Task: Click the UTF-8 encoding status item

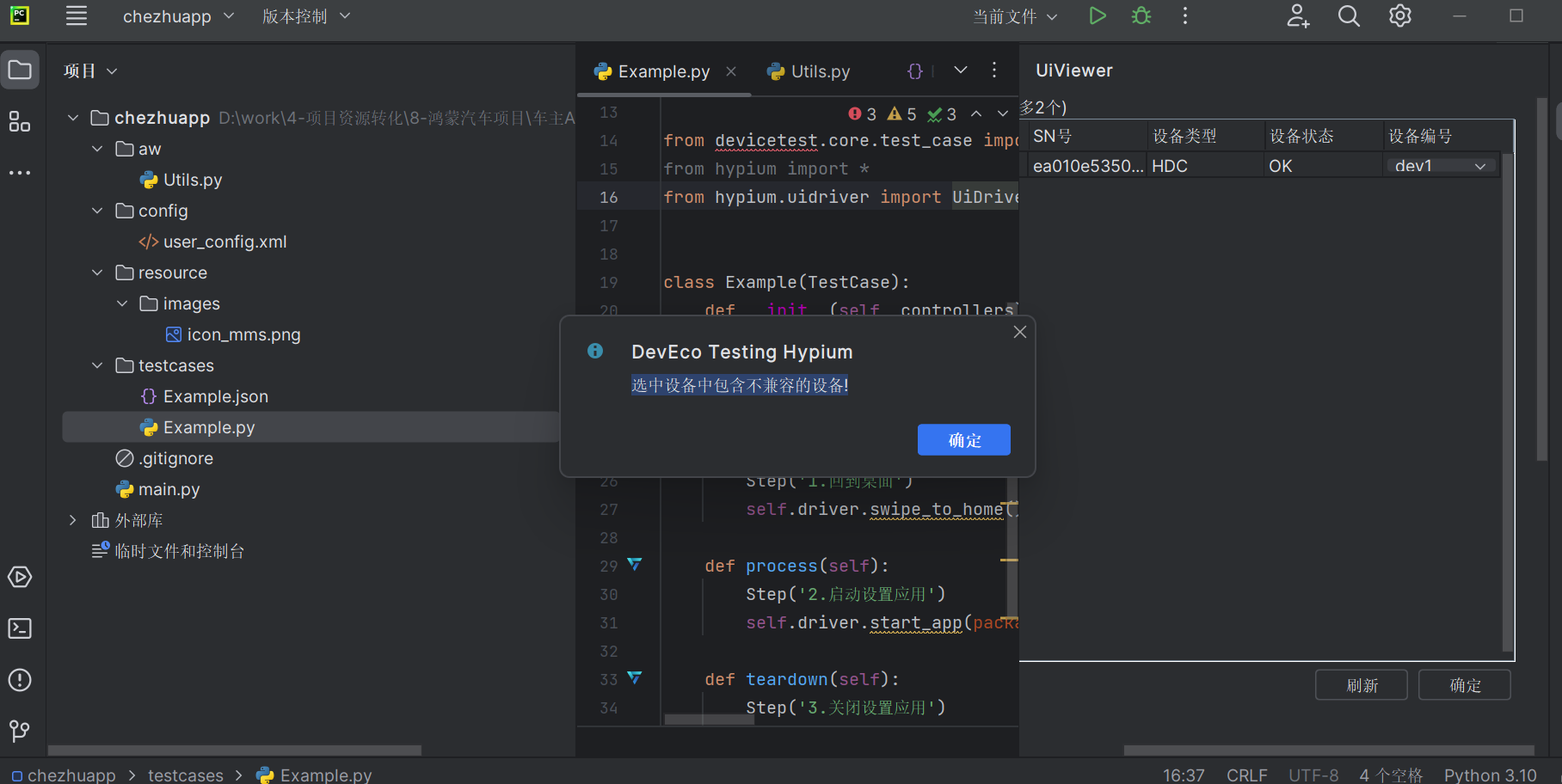Action: (1313, 775)
